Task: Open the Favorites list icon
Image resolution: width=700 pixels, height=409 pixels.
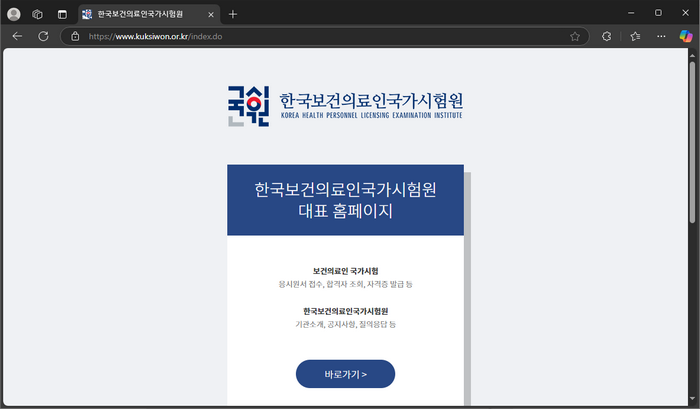Action: click(x=635, y=37)
